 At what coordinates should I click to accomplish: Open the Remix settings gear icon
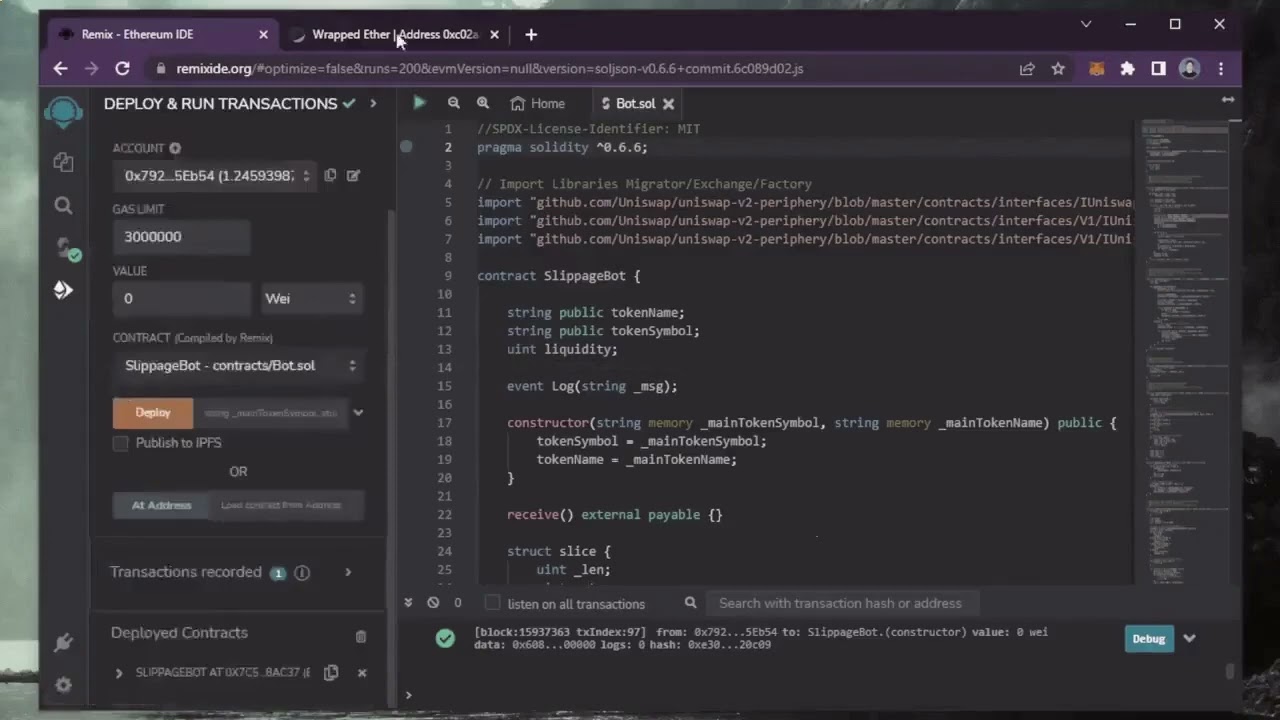point(63,685)
